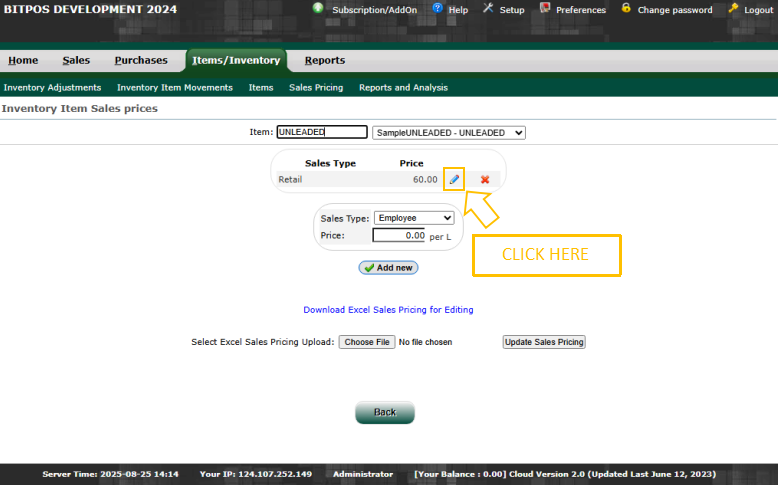The image size is (778, 485).
Task: Click the Price input field
Action: 399,236
